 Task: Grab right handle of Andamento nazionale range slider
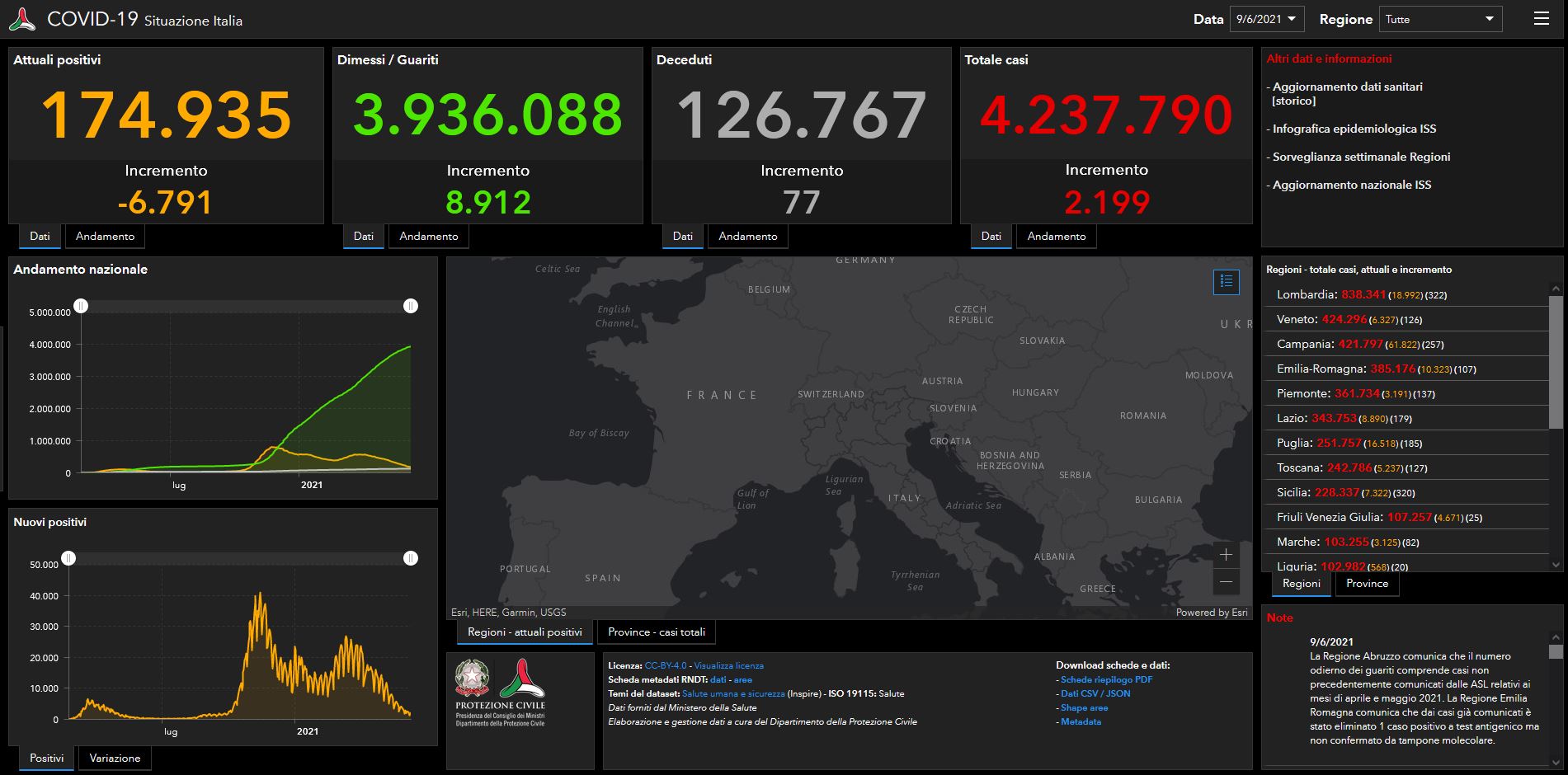(411, 306)
